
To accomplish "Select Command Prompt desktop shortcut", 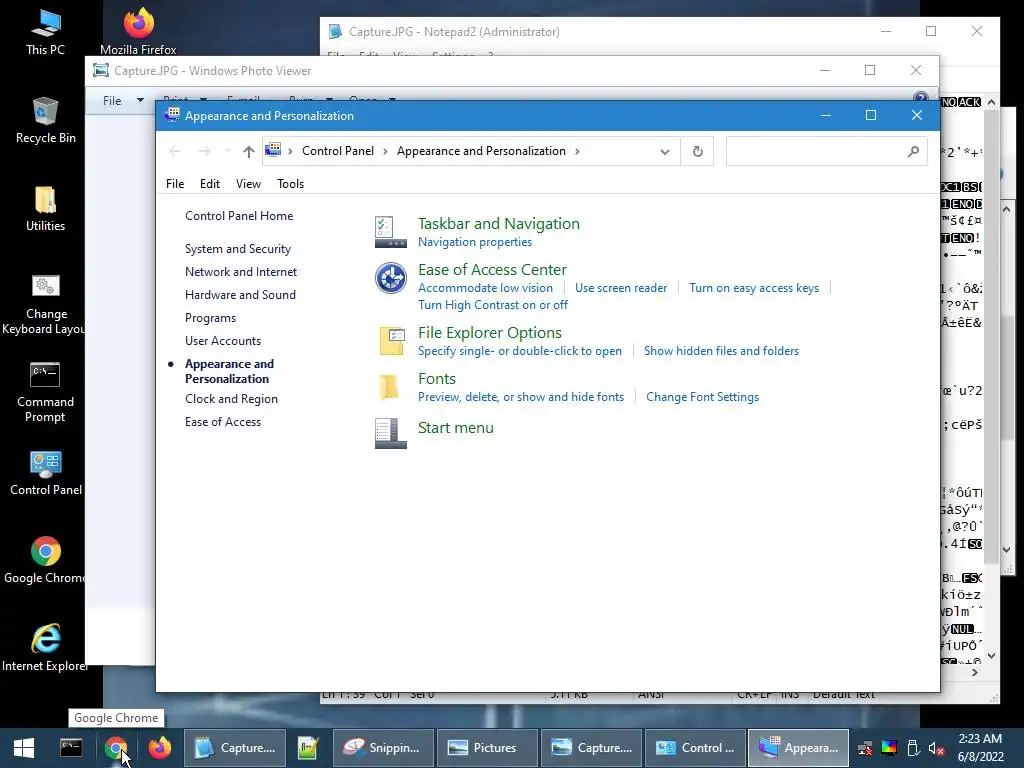I will coord(45,392).
